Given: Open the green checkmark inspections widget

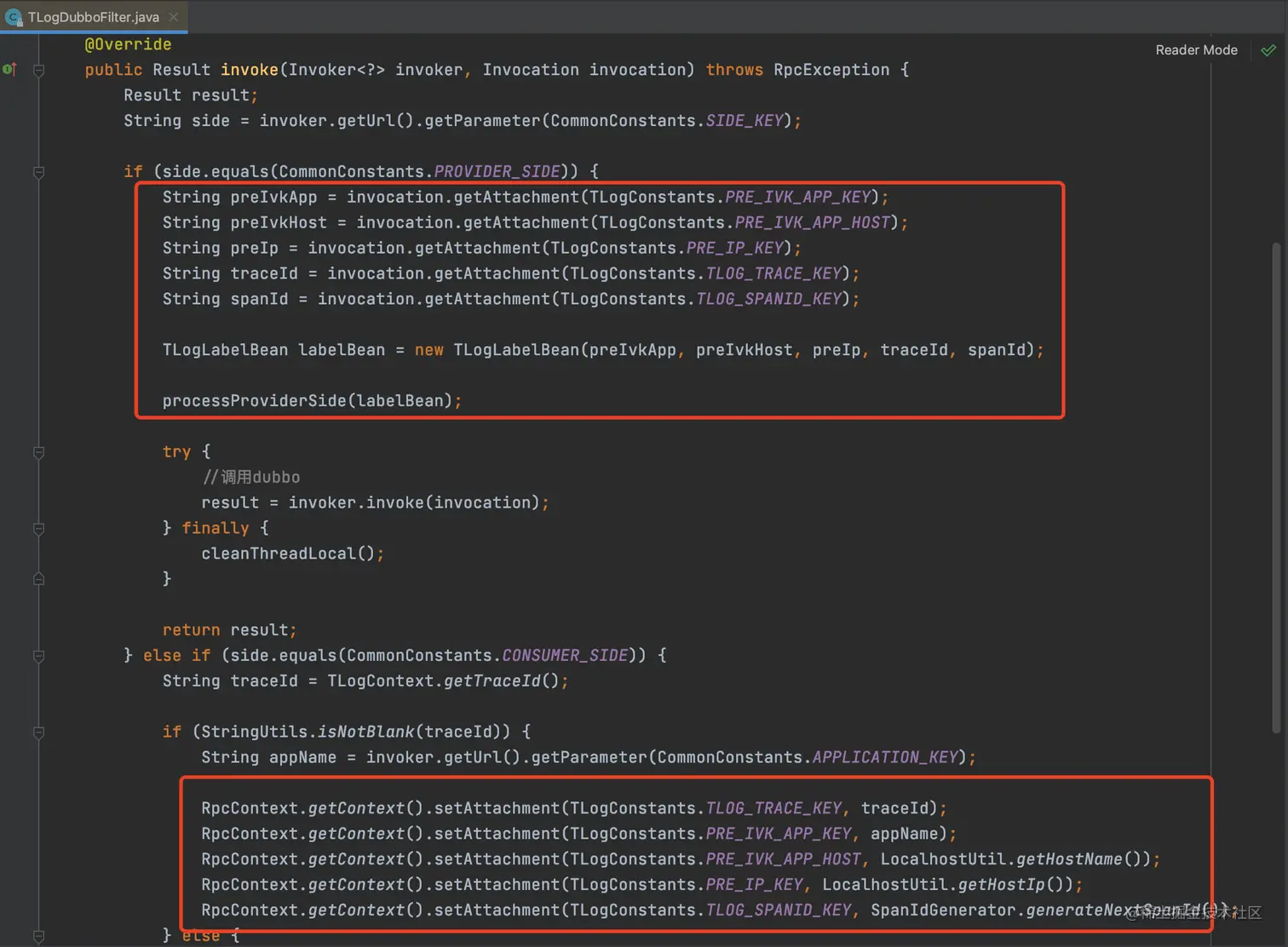Looking at the screenshot, I should pyautogui.click(x=1268, y=50).
